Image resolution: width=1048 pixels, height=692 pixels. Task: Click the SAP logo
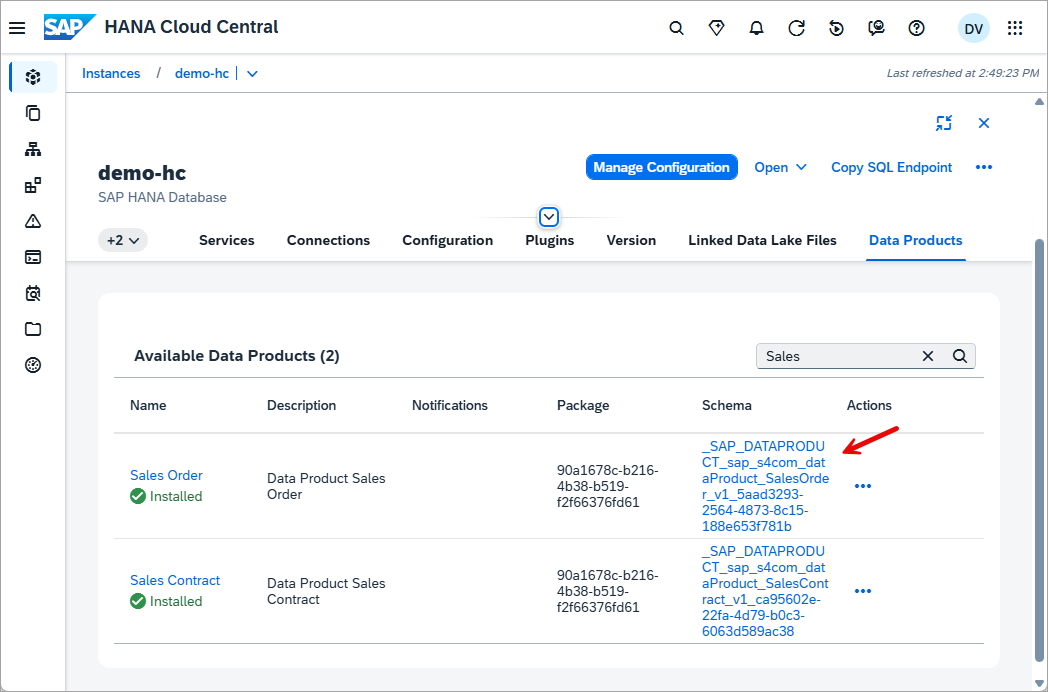point(69,27)
